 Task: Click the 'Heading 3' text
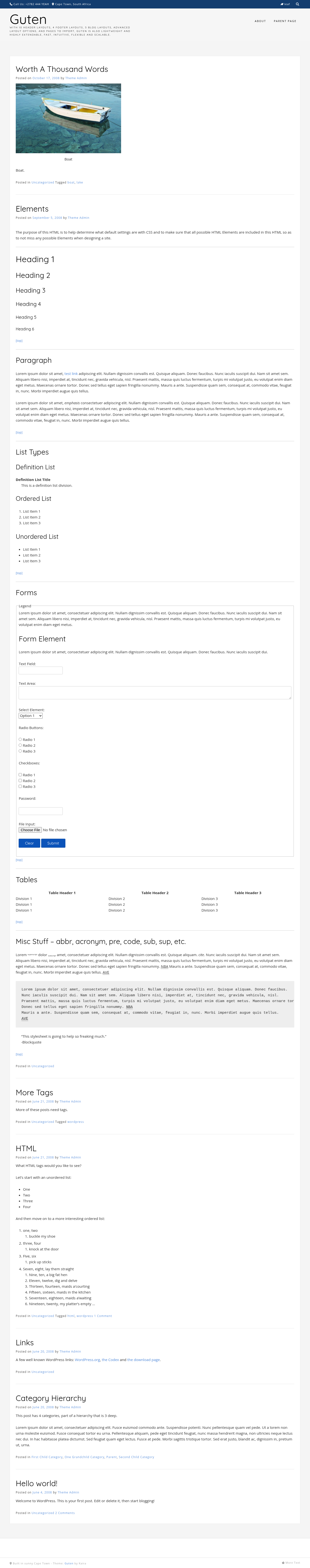(x=31, y=290)
